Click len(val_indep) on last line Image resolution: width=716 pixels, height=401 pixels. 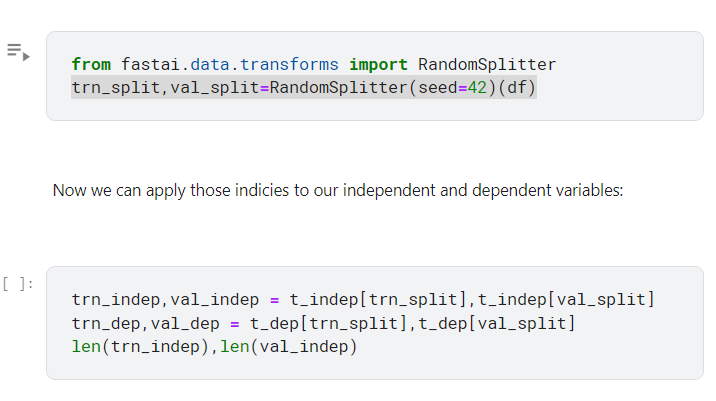(x=289, y=347)
